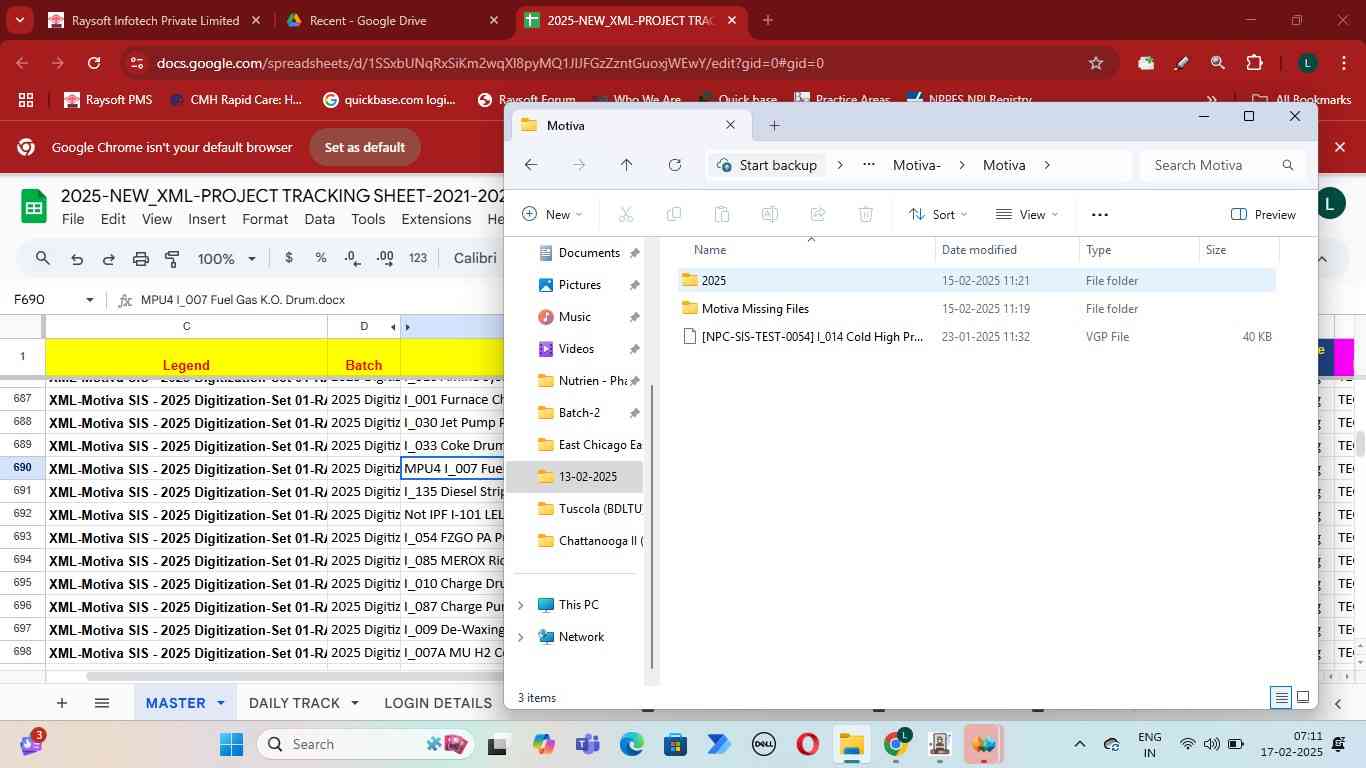
Task: Open the New dropdown in Explorer
Action: point(552,214)
